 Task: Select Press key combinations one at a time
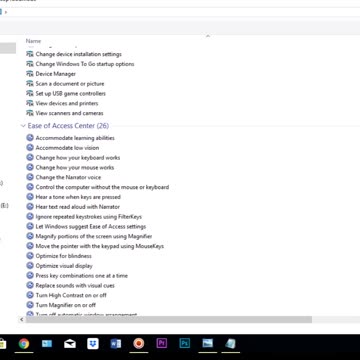pos(82,276)
